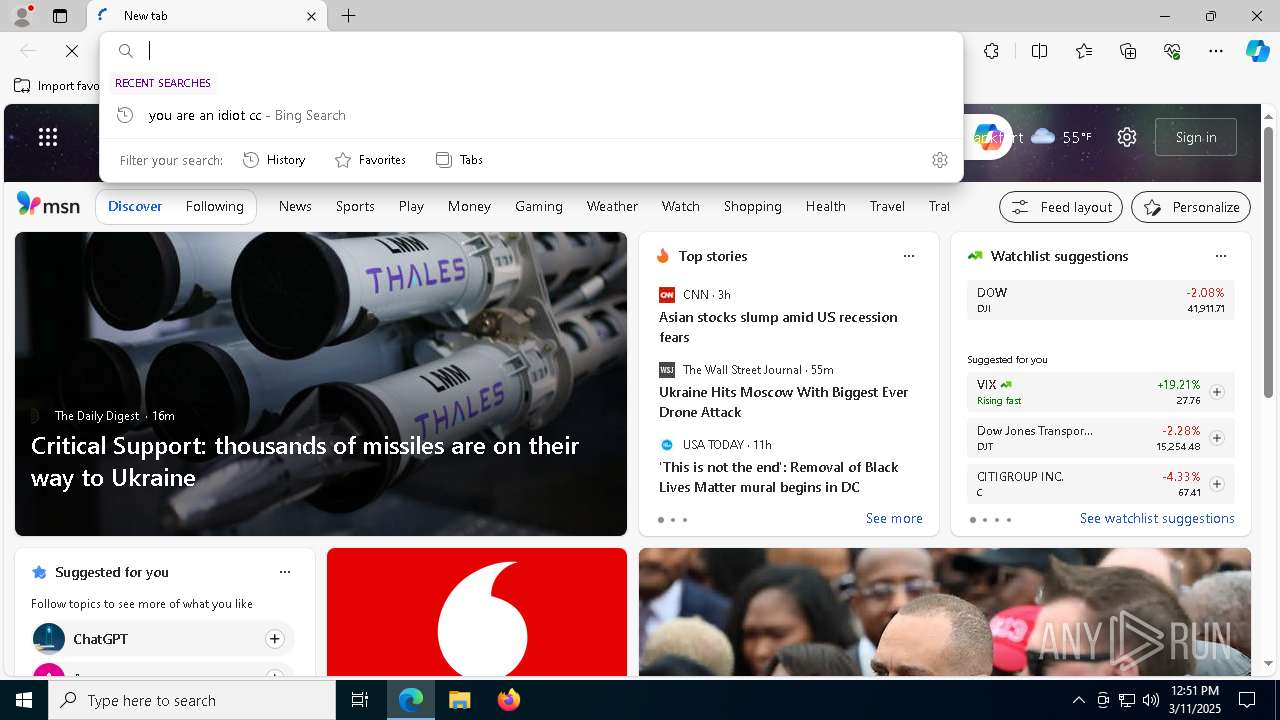Open Feed layout options
This screenshot has height=720, width=1280.
pyautogui.click(x=1061, y=207)
